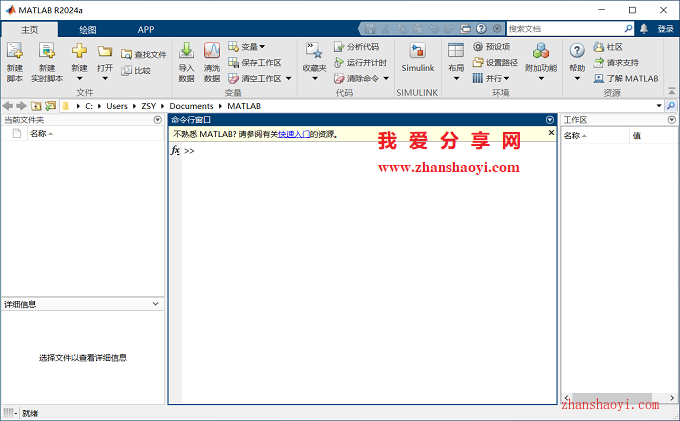The height and width of the screenshot is (421, 680).
Task: Open the 收藏夹 (Favorites) dropdown
Action: pos(315,79)
